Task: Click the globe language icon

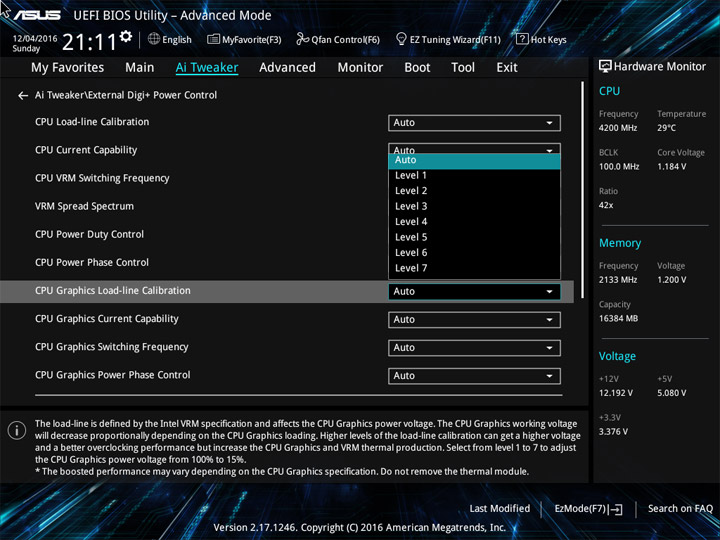Action: tap(154, 39)
